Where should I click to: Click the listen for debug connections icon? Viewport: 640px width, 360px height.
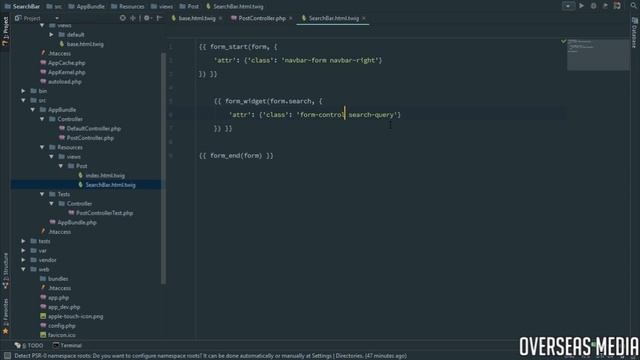pyautogui.click(x=617, y=6)
